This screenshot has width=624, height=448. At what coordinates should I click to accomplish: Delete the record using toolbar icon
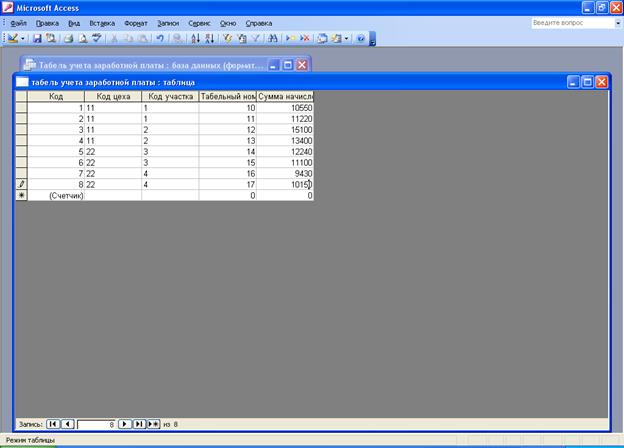coord(305,38)
